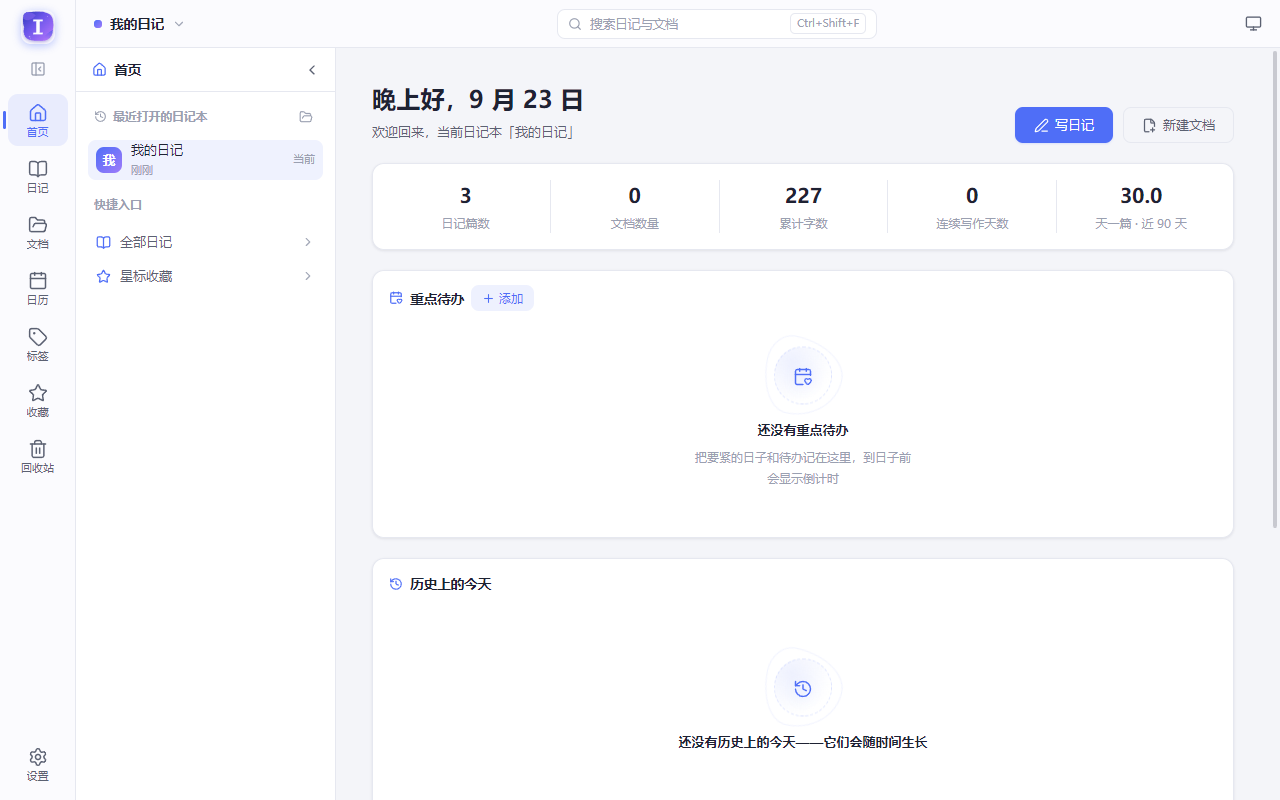The image size is (1280, 800).
Task: Click the 欢迎回来 welcome subtitle text
Action: pos(474,132)
